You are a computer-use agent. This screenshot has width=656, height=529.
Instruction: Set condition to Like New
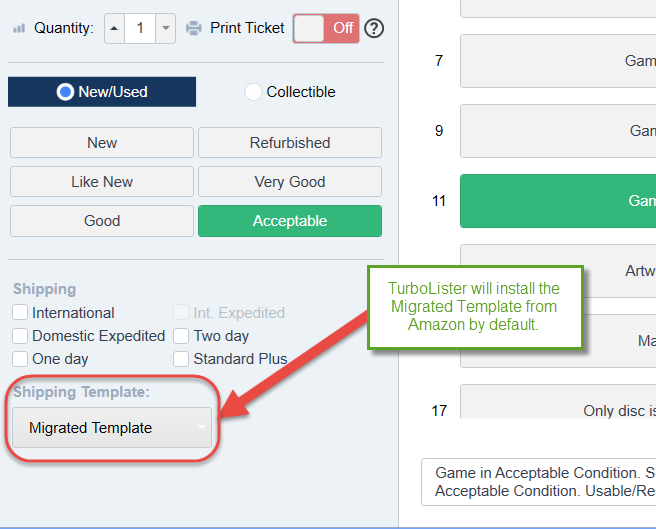pyautogui.click(x=102, y=182)
